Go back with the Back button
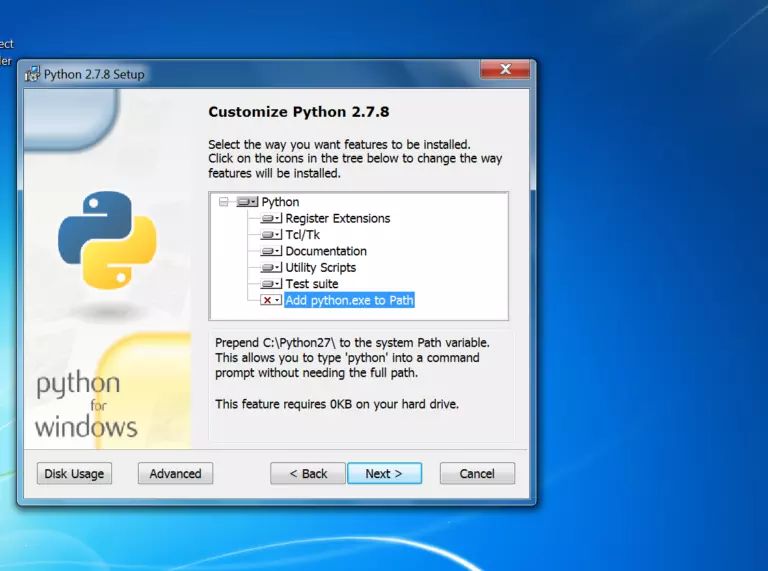Image resolution: width=768 pixels, height=571 pixels. tap(308, 474)
